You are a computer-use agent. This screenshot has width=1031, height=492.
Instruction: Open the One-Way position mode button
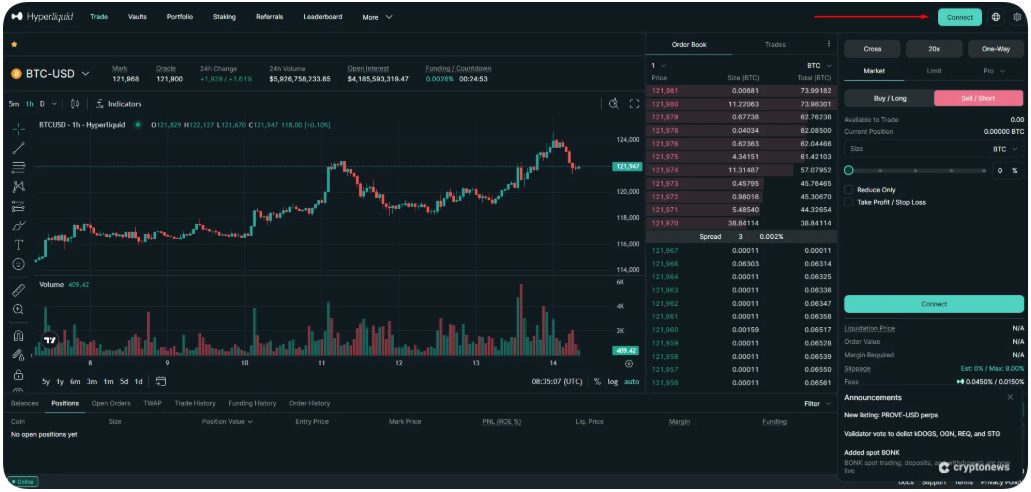(x=995, y=49)
